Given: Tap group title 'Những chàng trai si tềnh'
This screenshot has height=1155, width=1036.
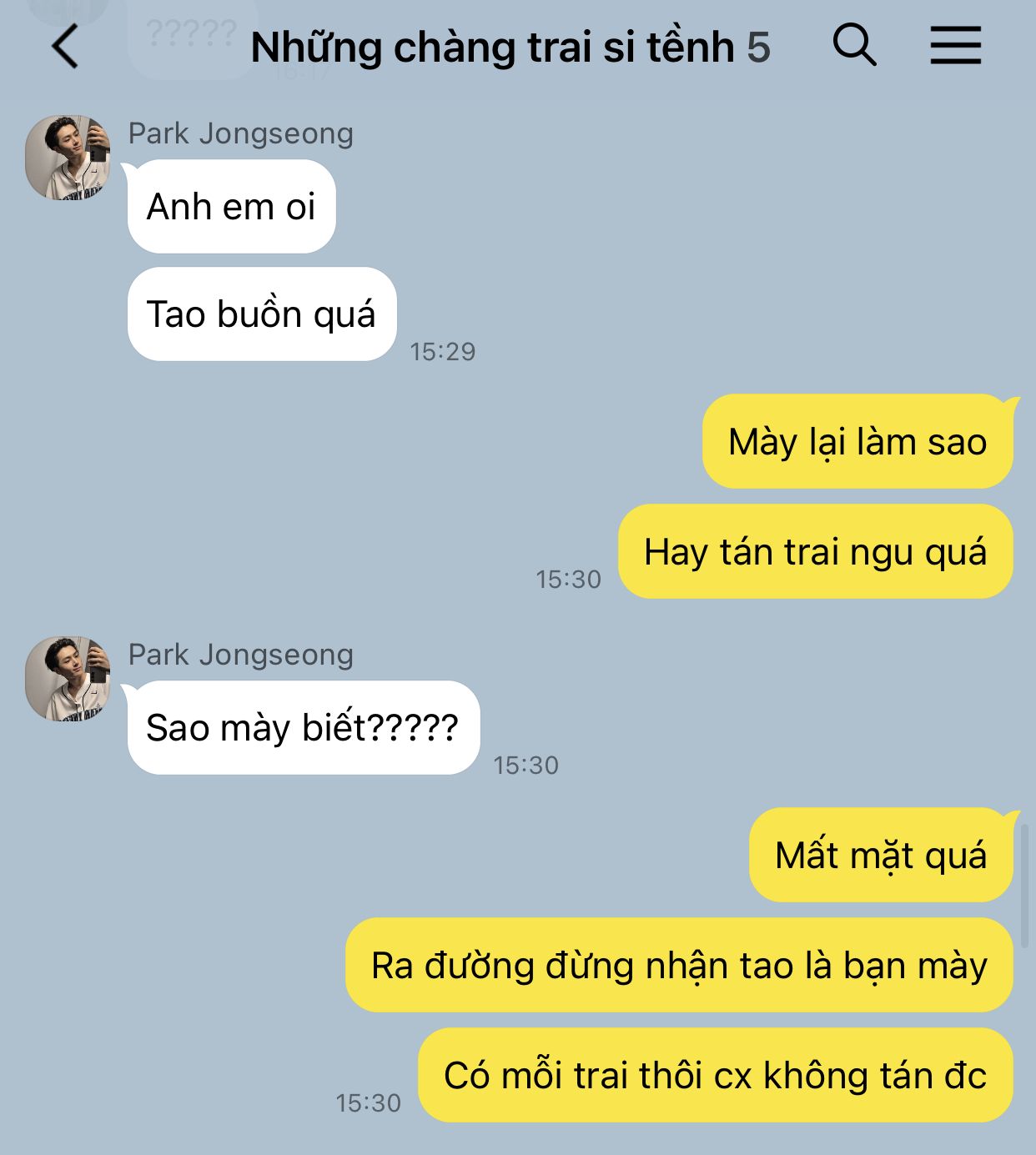Looking at the screenshot, I should (492, 48).
